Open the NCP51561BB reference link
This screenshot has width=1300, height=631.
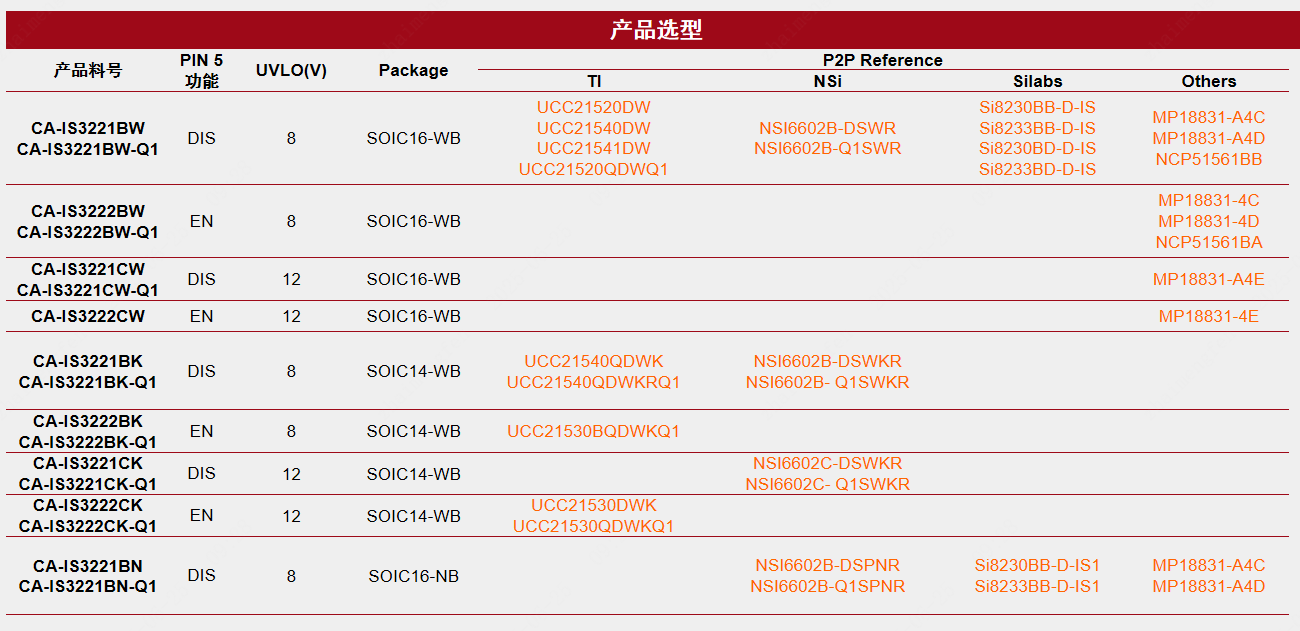(1208, 159)
